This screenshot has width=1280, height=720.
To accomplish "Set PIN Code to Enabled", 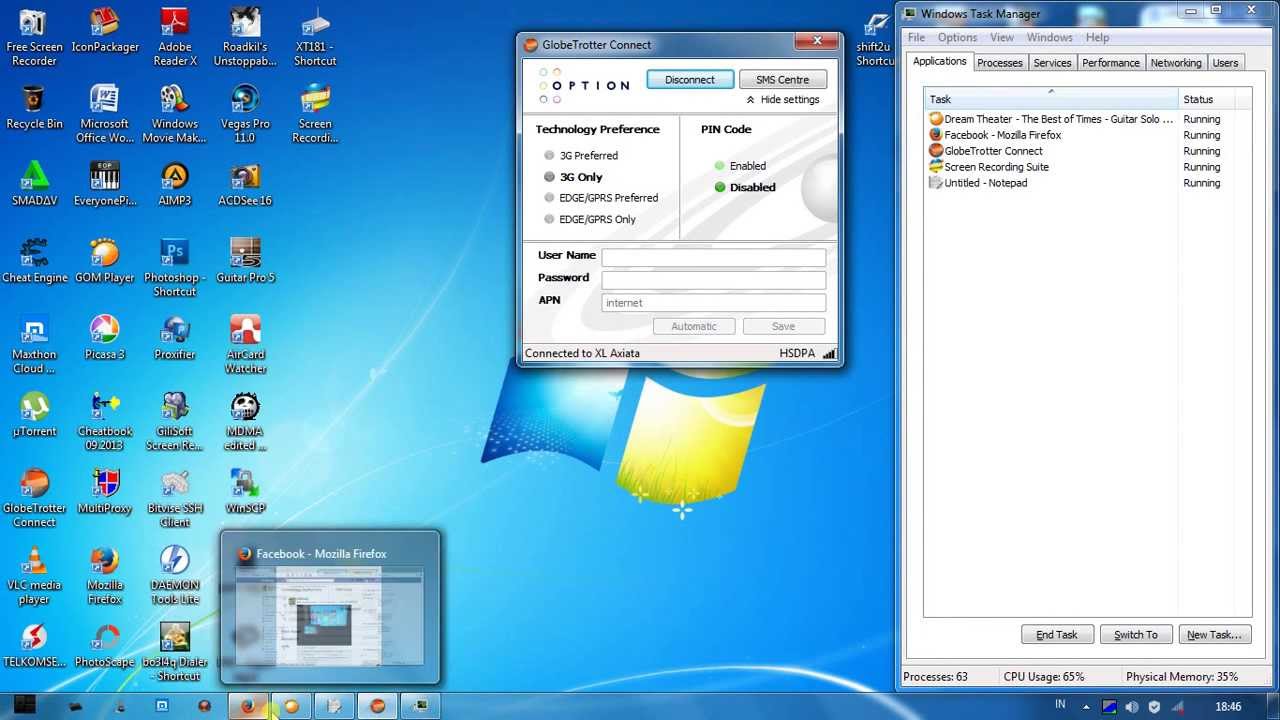I will pyautogui.click(x=740, y=166).
